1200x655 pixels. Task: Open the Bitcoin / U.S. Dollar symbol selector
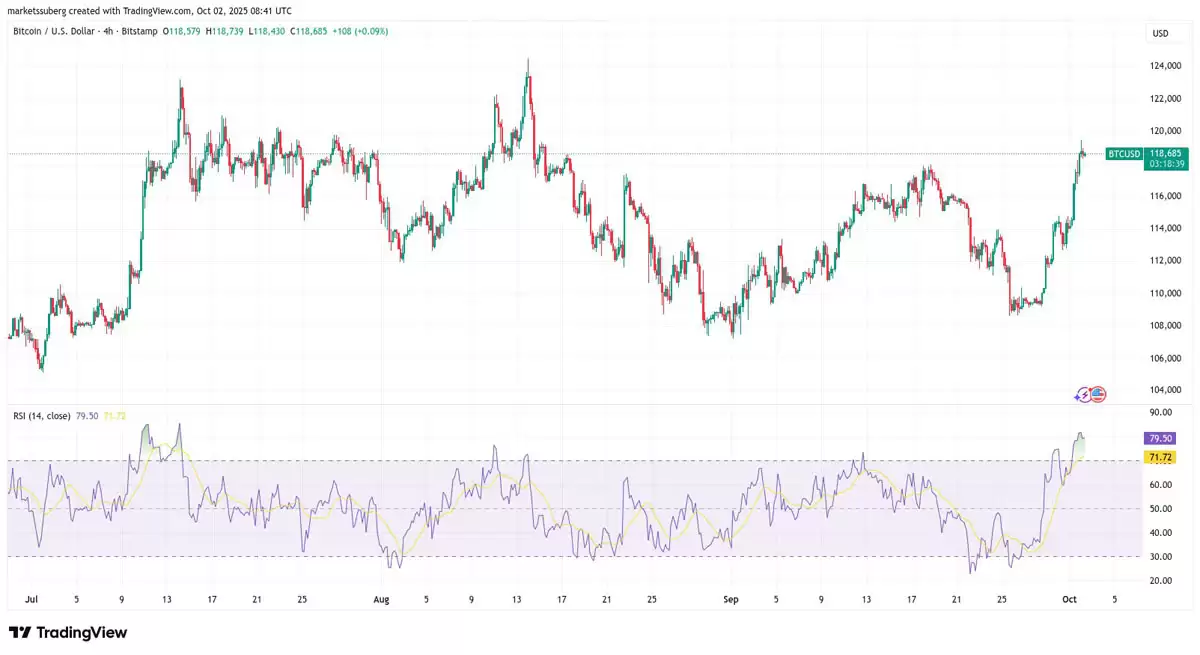(x=55, y=31)
